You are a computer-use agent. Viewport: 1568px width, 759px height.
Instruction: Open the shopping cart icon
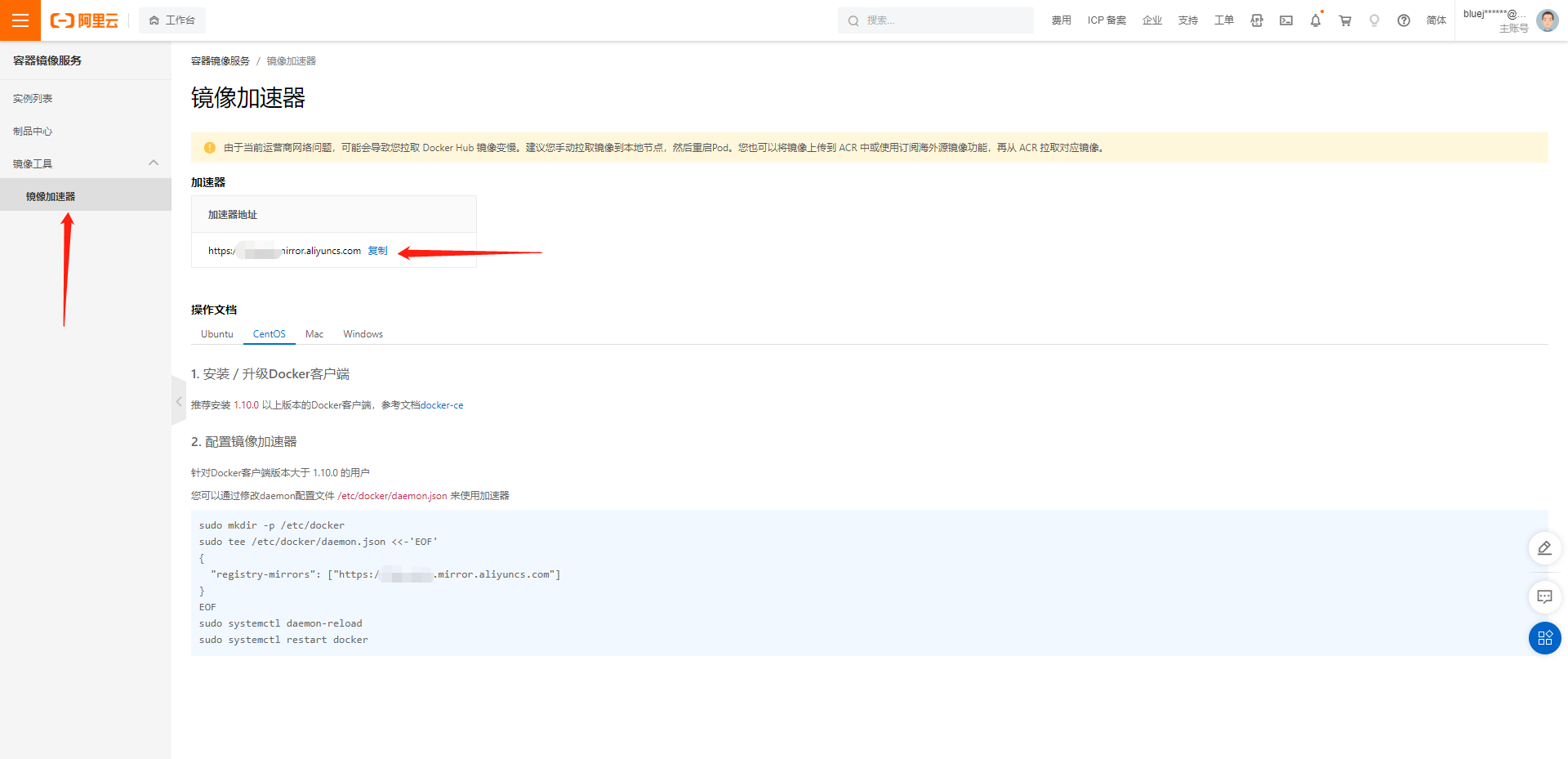coord(1345,20)
